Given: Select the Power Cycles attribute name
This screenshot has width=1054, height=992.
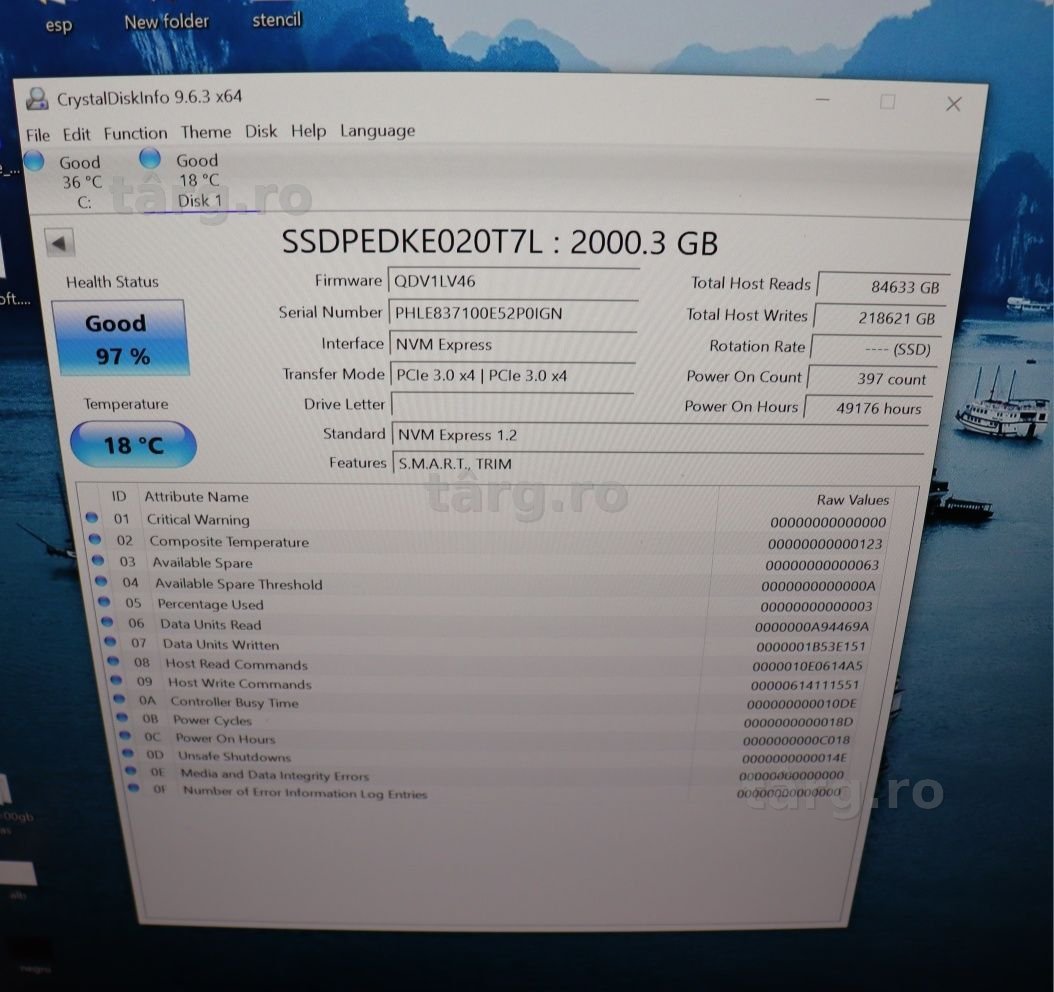Looking at the screenshot, I should pyautogui.click(x=212, y=720).
